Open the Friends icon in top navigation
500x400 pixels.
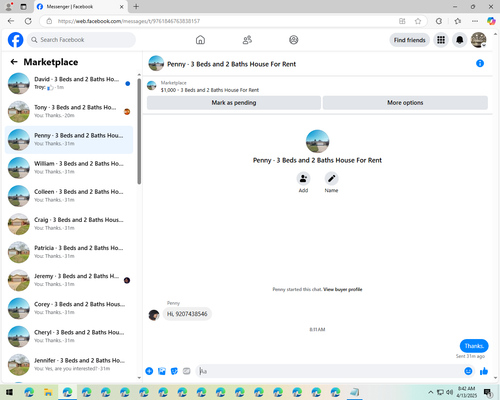[247, 40]
